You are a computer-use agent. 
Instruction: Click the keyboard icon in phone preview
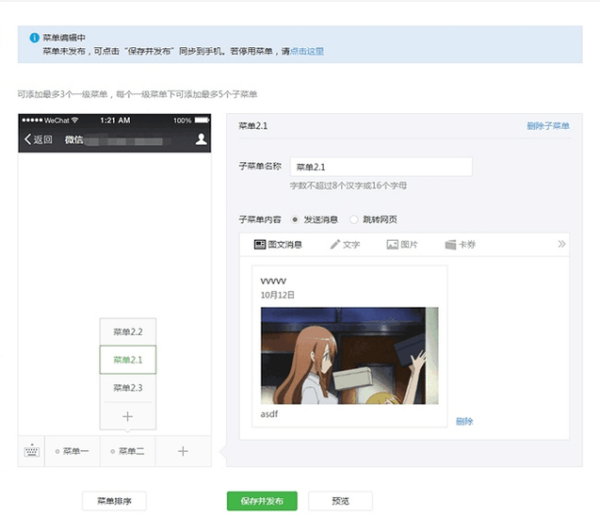pyautogui.click(x=31, y=451)
